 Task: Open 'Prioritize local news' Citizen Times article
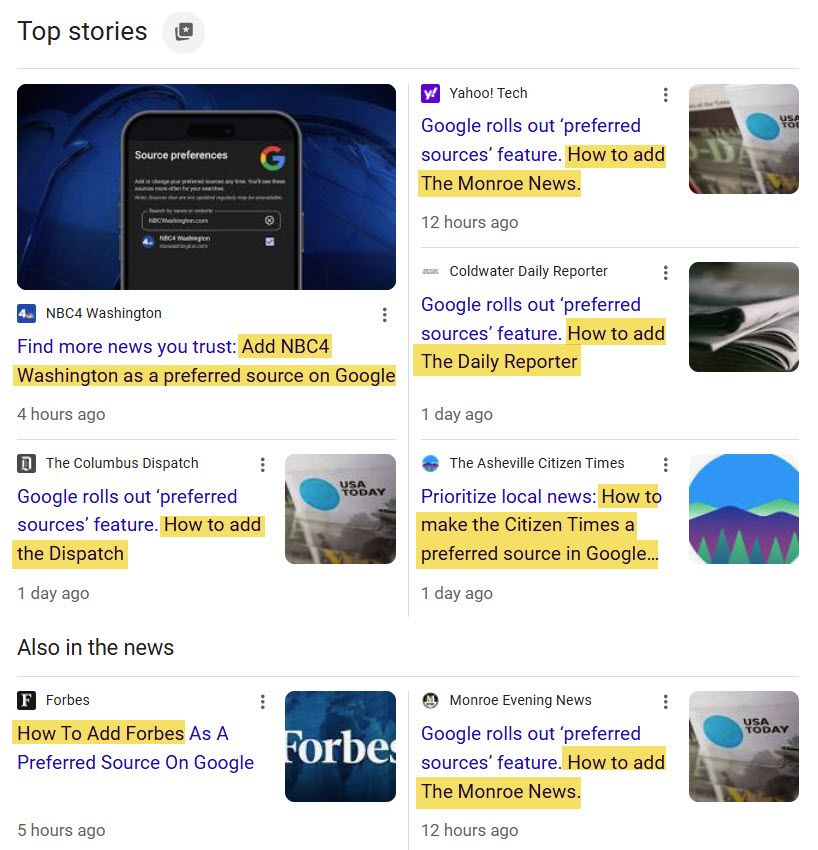[541, 525]
